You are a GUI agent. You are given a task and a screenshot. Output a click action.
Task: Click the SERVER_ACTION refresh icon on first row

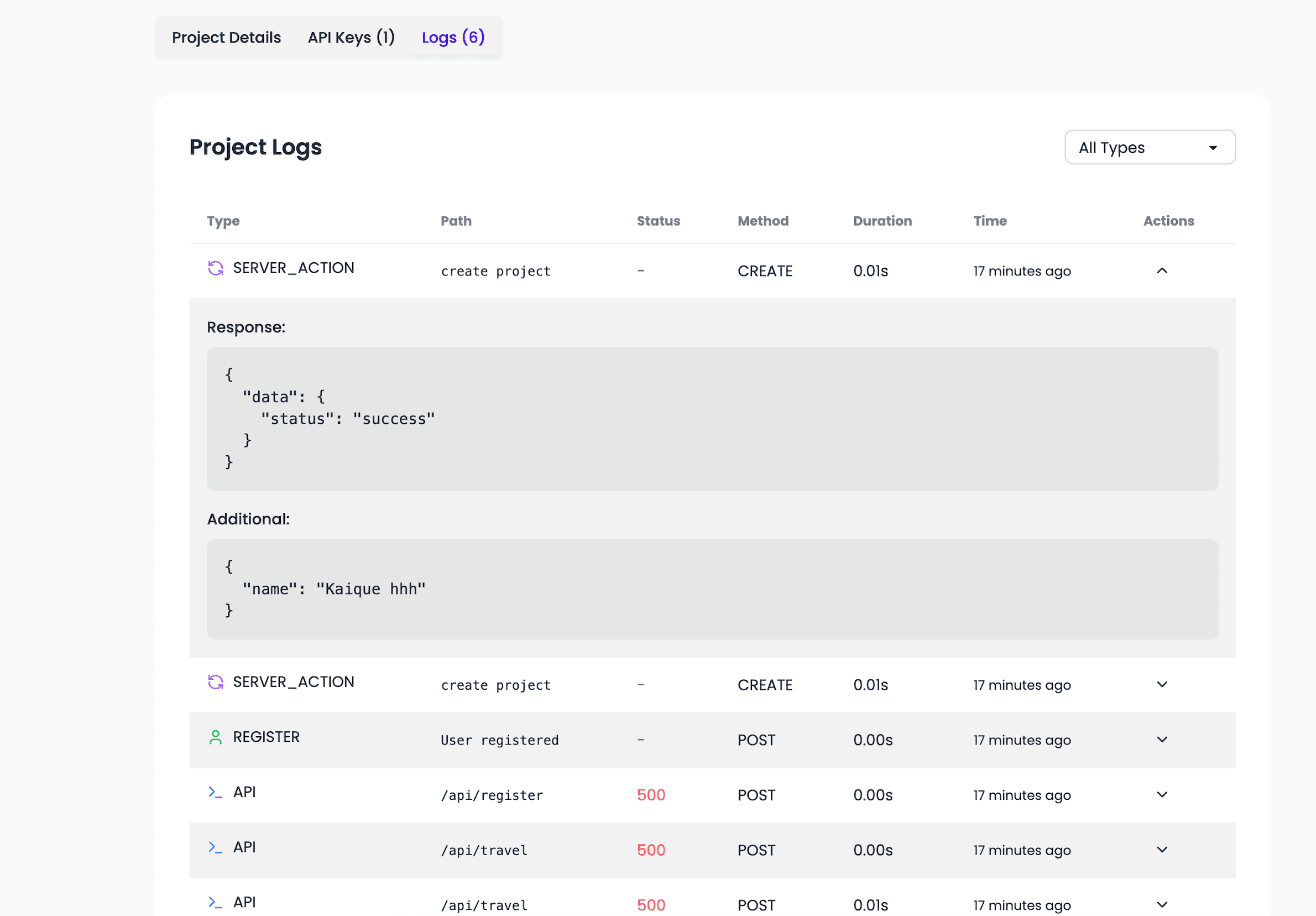click(216, 268)
